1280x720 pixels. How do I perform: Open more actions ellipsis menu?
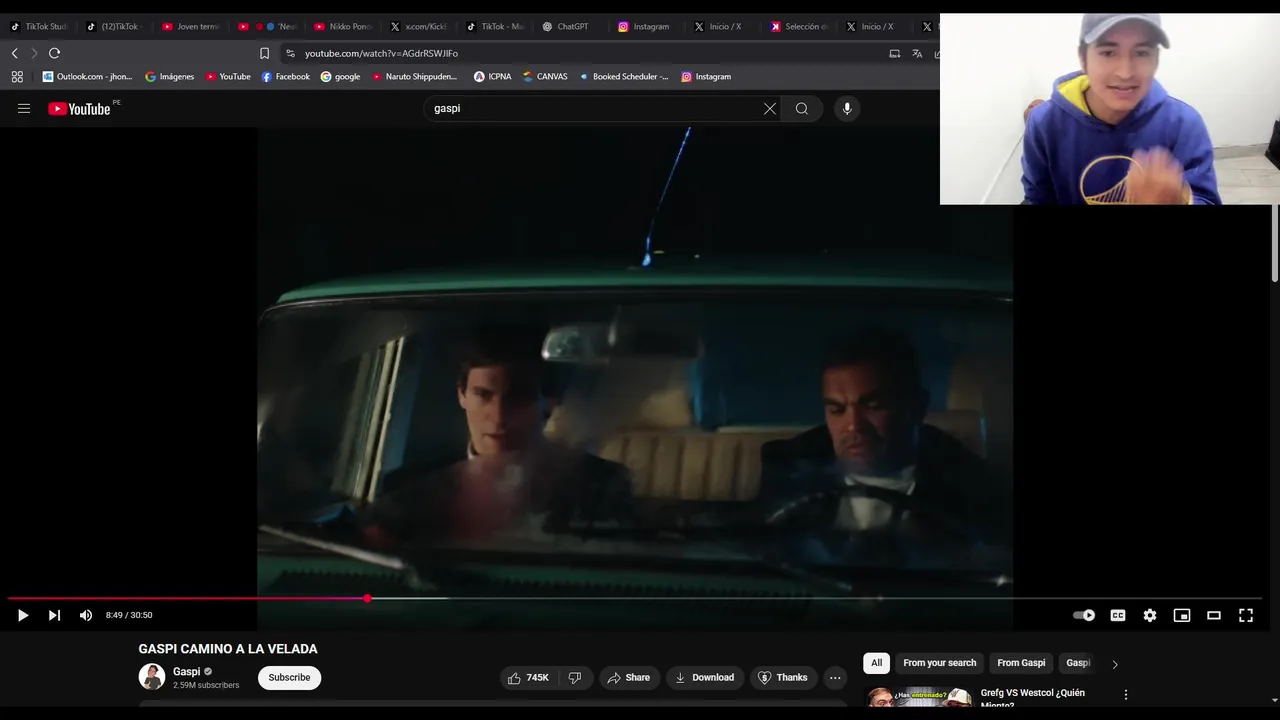point(835,678)
